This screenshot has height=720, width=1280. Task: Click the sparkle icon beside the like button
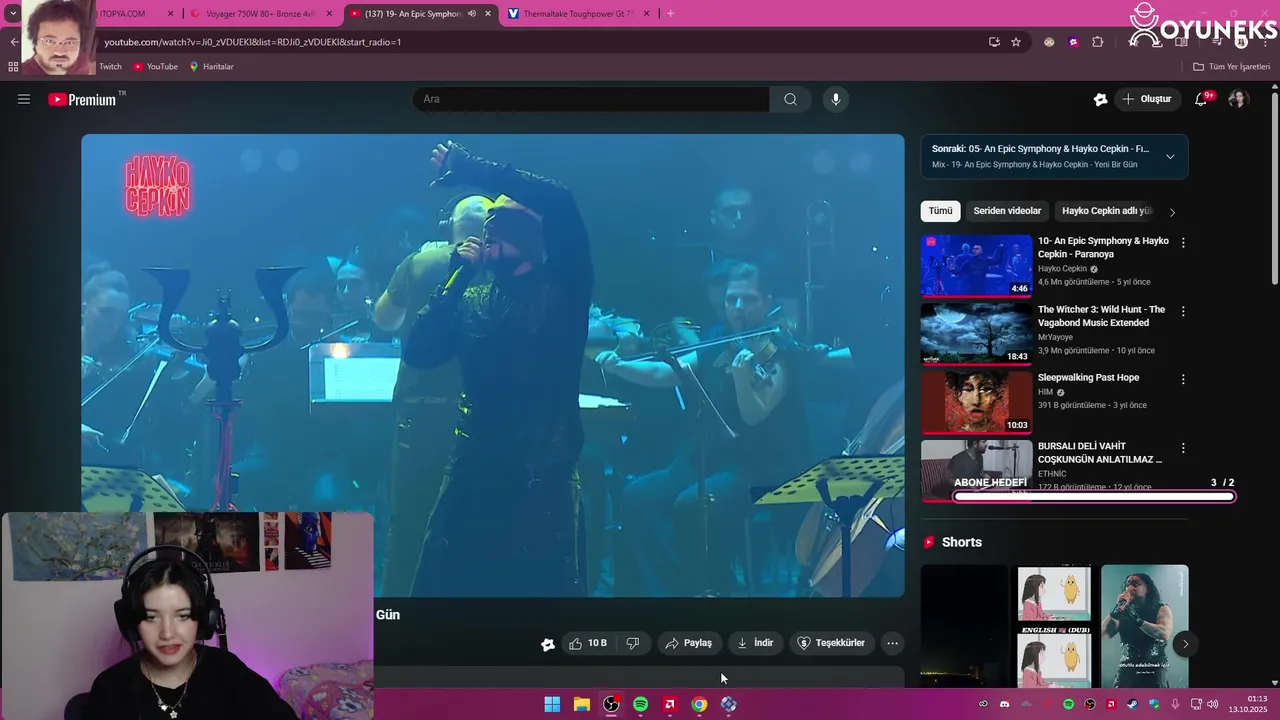[x=548, y=644]
